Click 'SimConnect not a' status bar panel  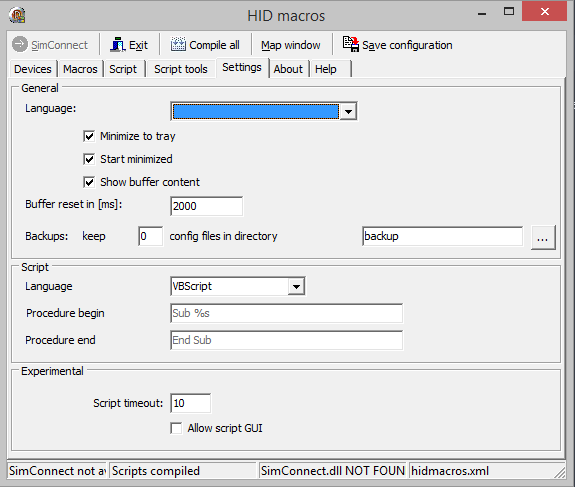pyautogui.click(x=57, y=470)
